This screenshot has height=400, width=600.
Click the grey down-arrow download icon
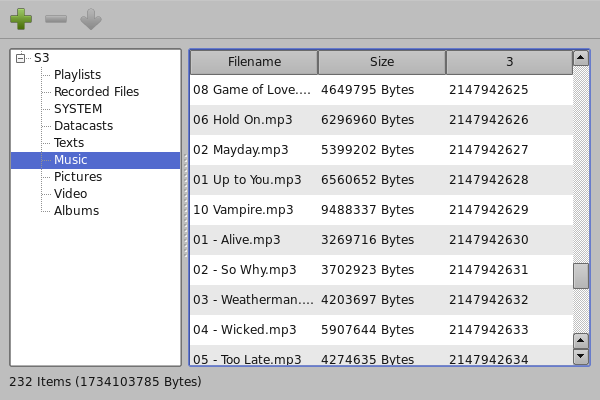point(91,19)
